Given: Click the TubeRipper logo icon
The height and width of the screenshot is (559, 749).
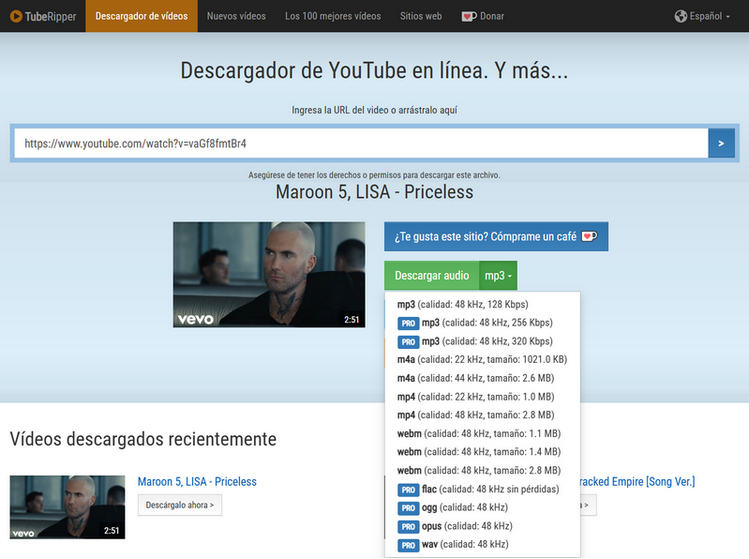Looking at the screenshot, I should (16, 16).
